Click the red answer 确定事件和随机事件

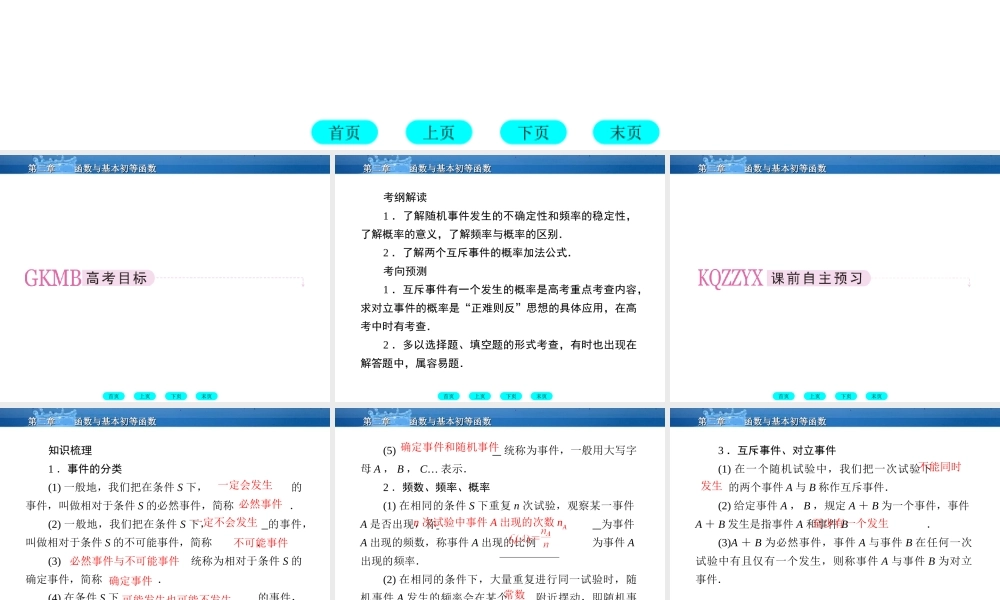click(x=450, y=448)
